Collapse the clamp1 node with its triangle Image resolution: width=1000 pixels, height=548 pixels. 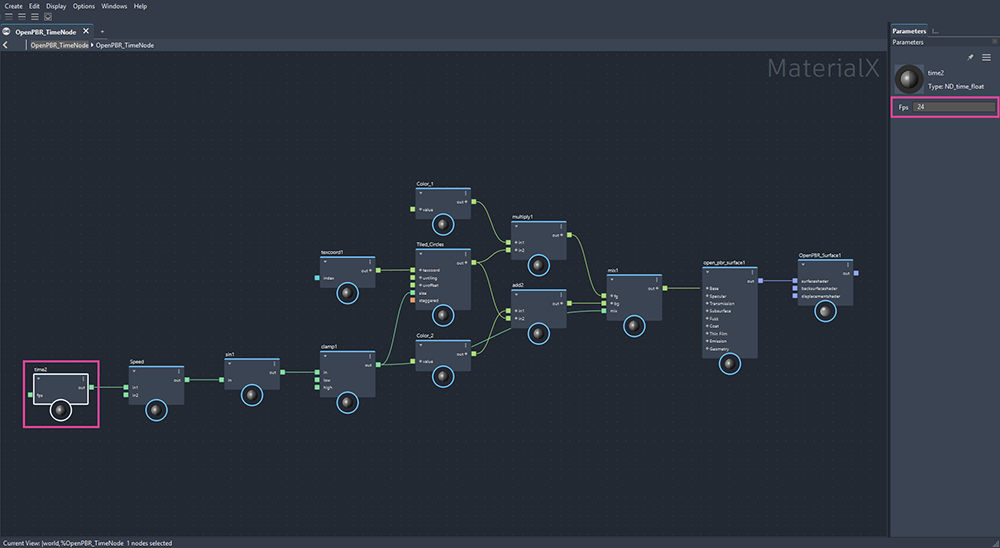325,356
